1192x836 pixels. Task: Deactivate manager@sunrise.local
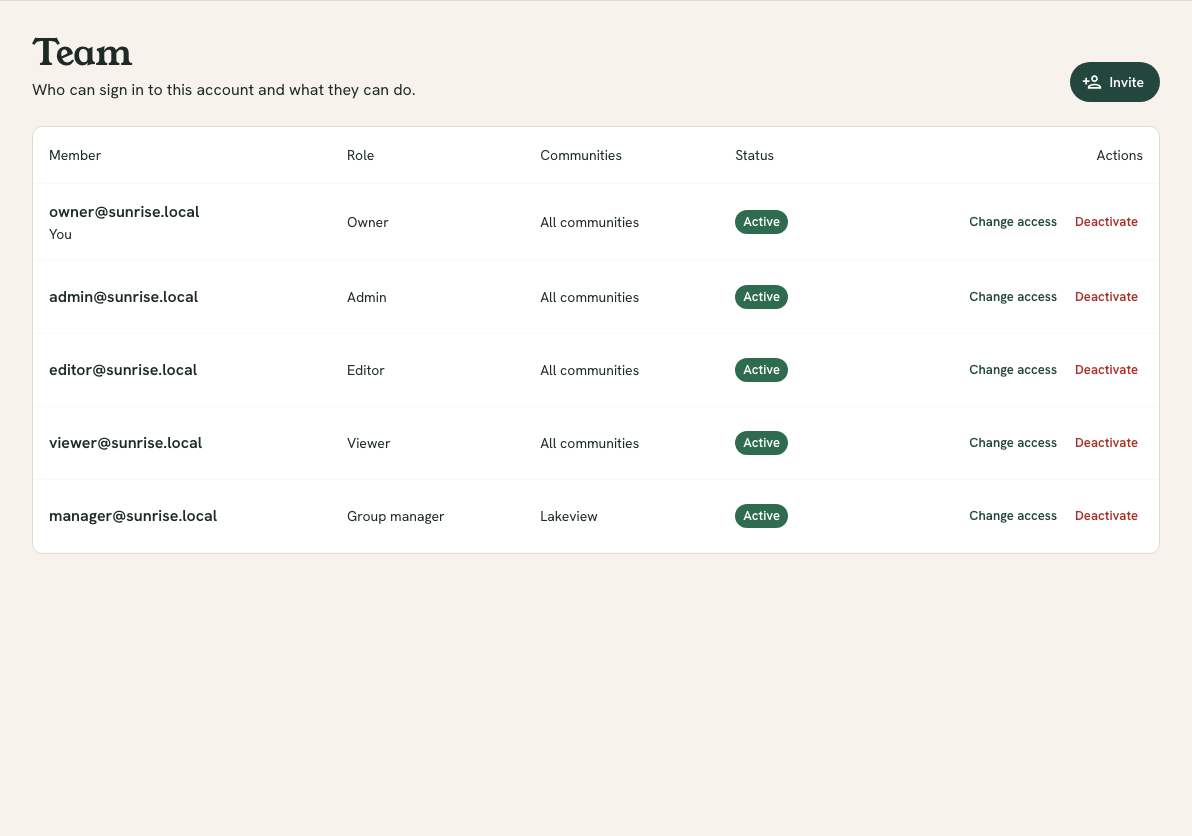coord(1106,516)
